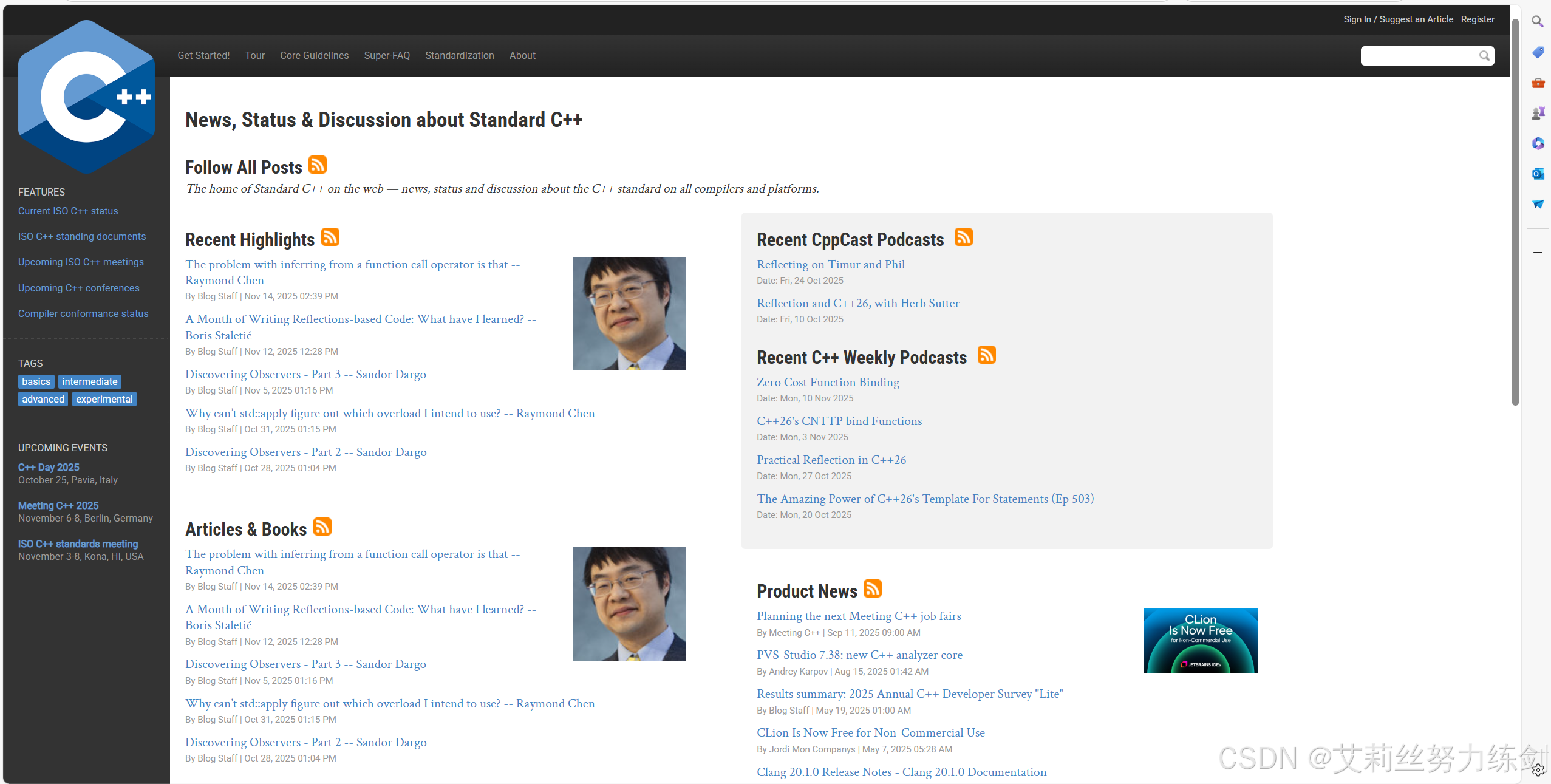Image resolution: width=1551 pixels, height=784 pixels.
Task: Click the magnifier icon in site search box
Action: coord(1484,56)
